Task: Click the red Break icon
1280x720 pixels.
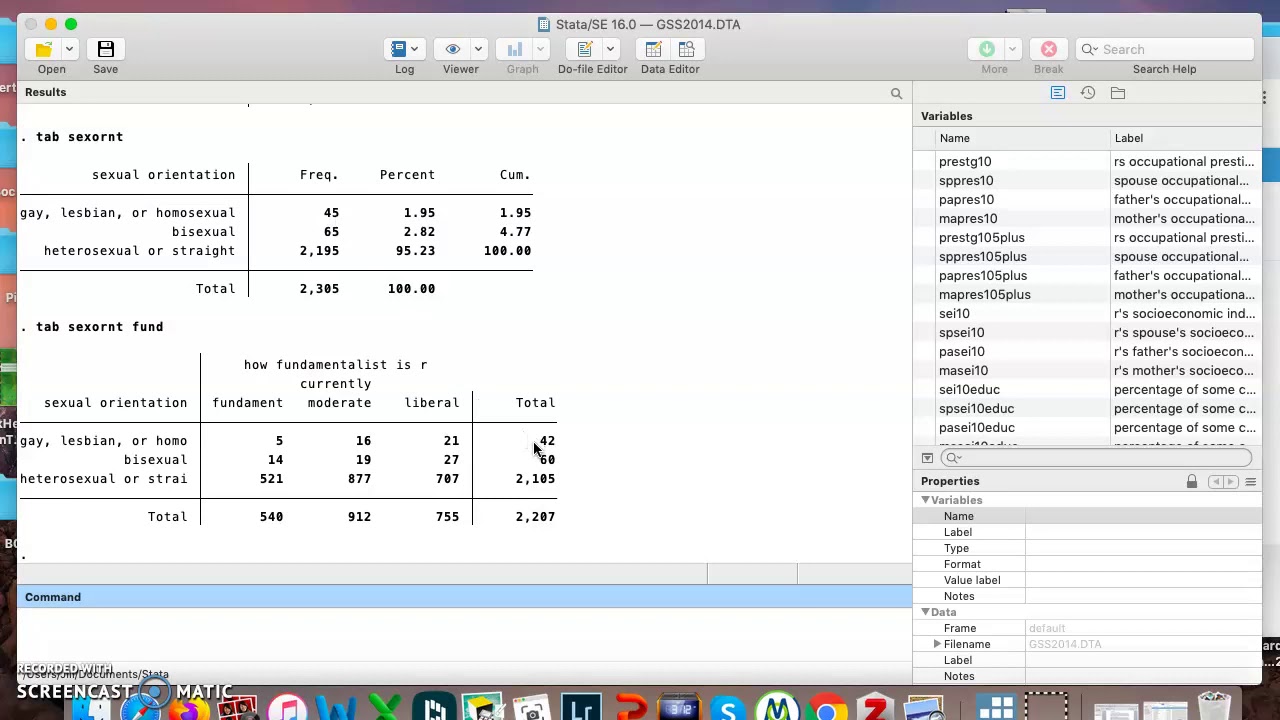Action: point(1049,49)
